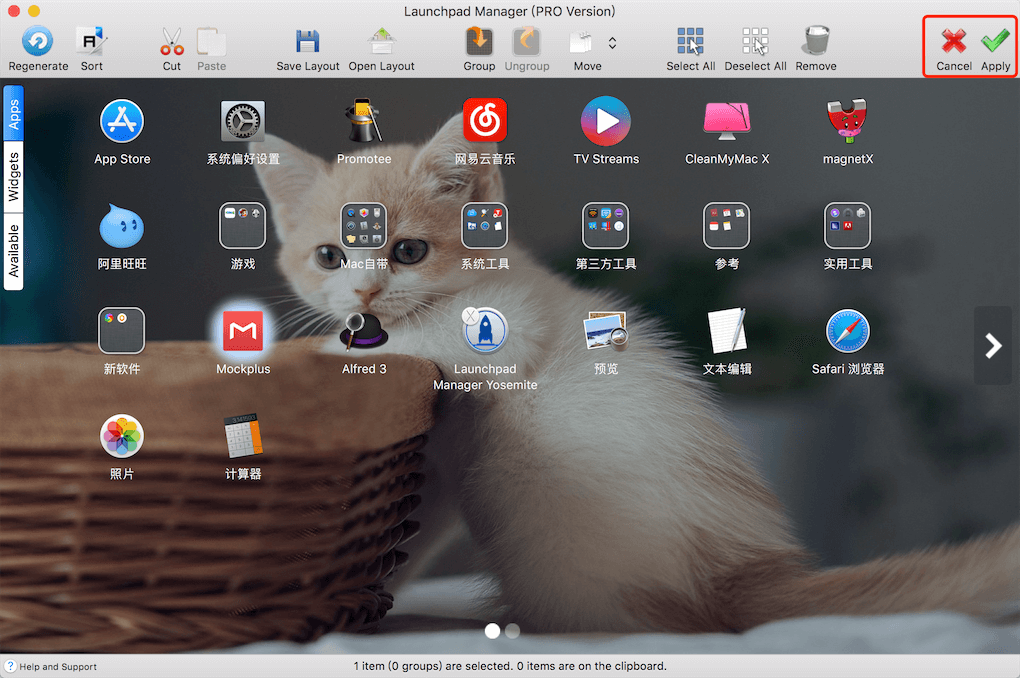Open the Sort tool
The image size is (1020, 678).
(x=91, y=42)
